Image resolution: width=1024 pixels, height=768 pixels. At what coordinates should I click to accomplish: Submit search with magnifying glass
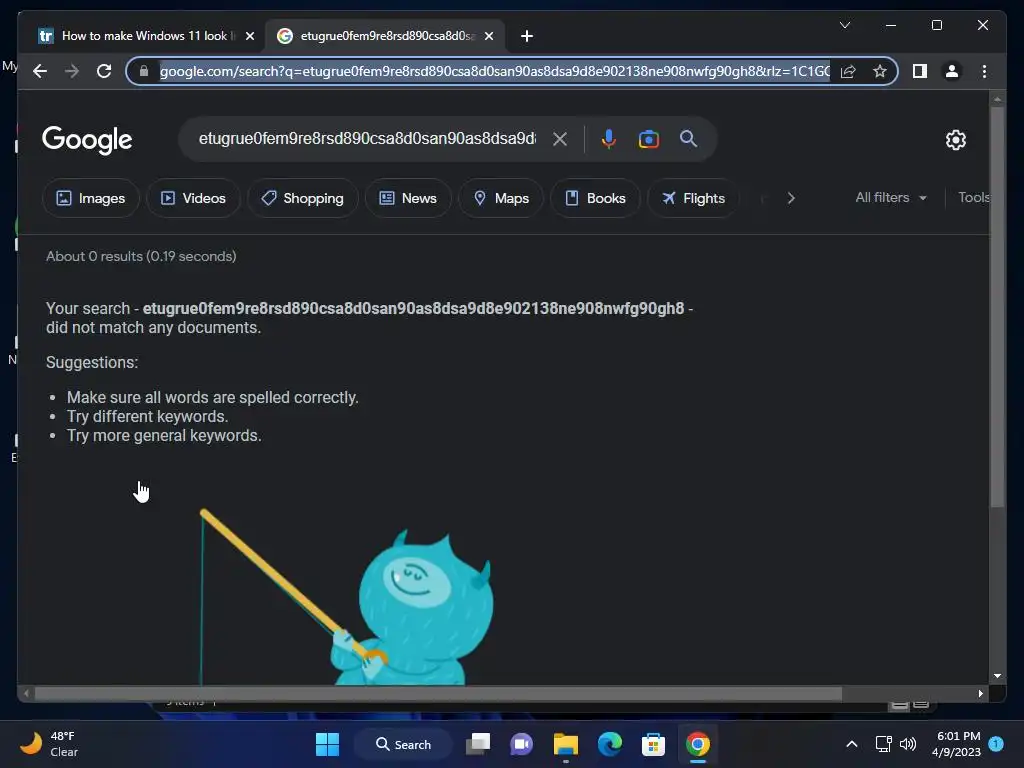click(688, 138)
